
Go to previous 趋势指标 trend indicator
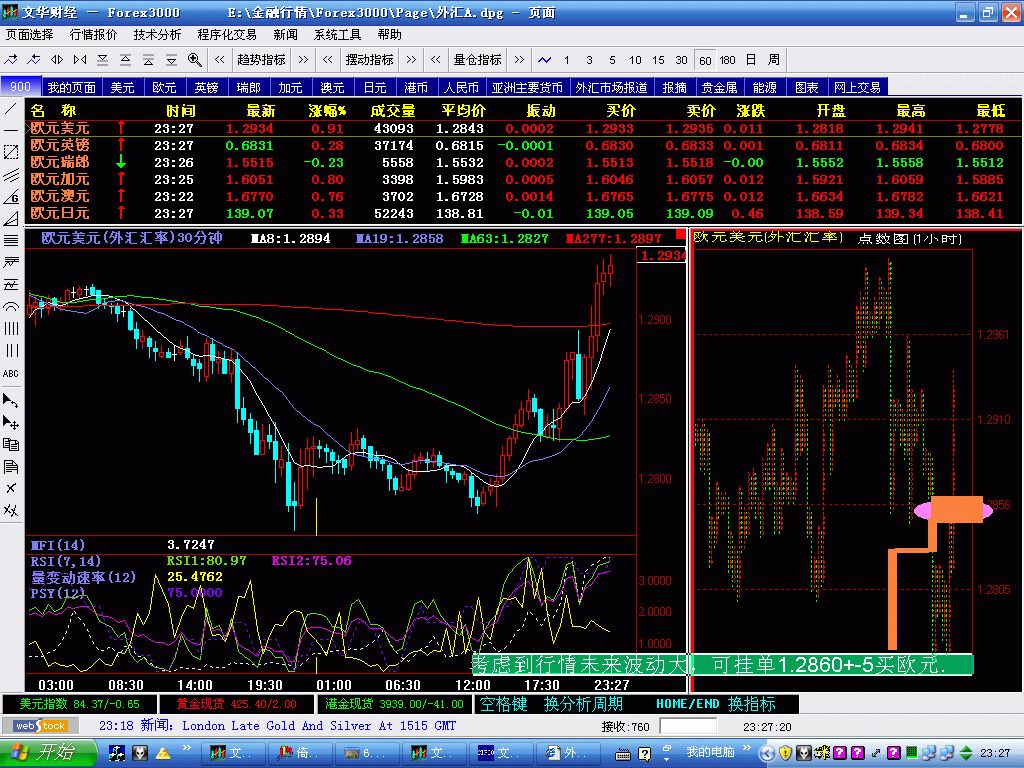220,60
